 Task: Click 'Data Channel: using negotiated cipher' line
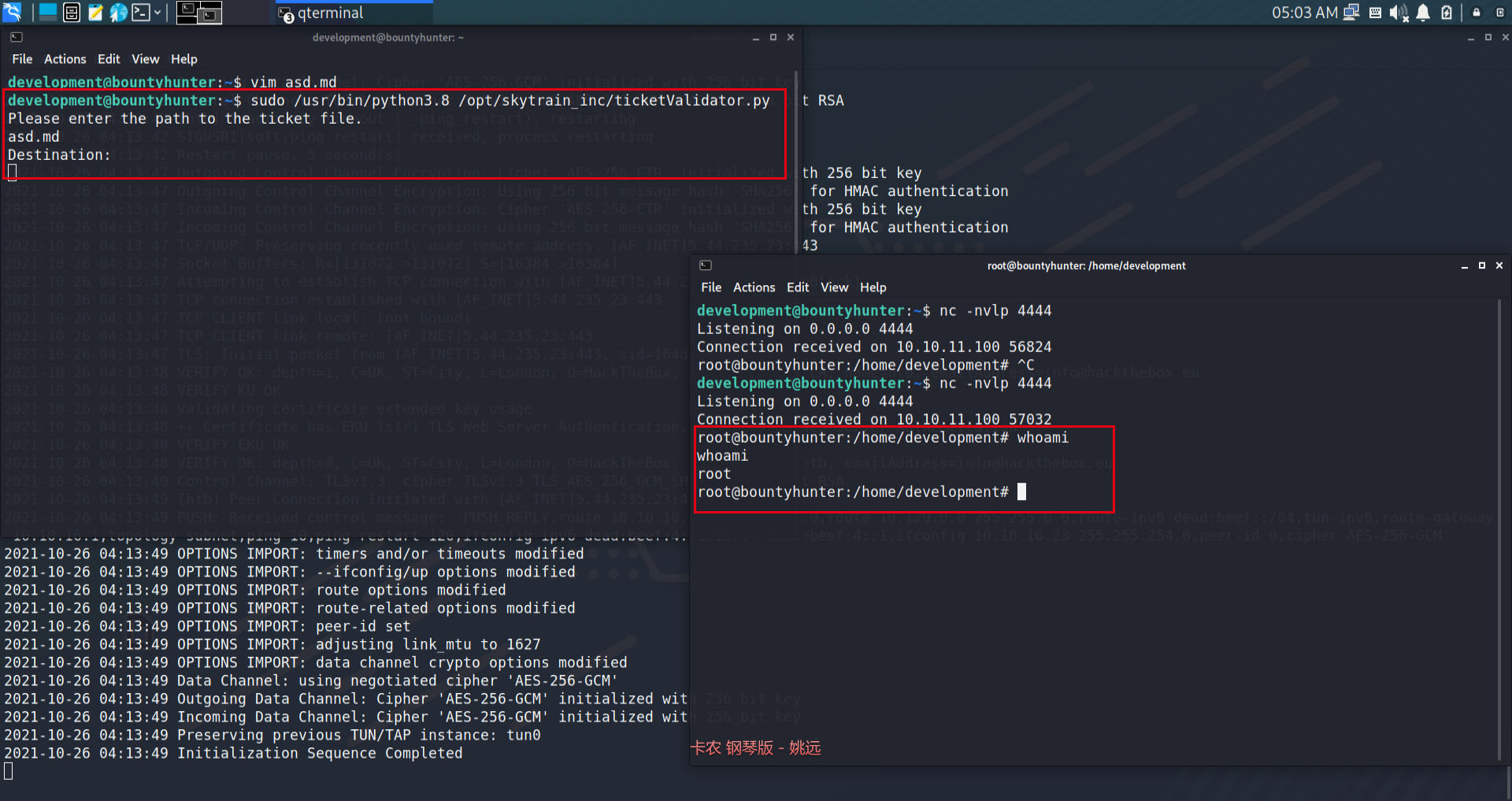point(311,681)
